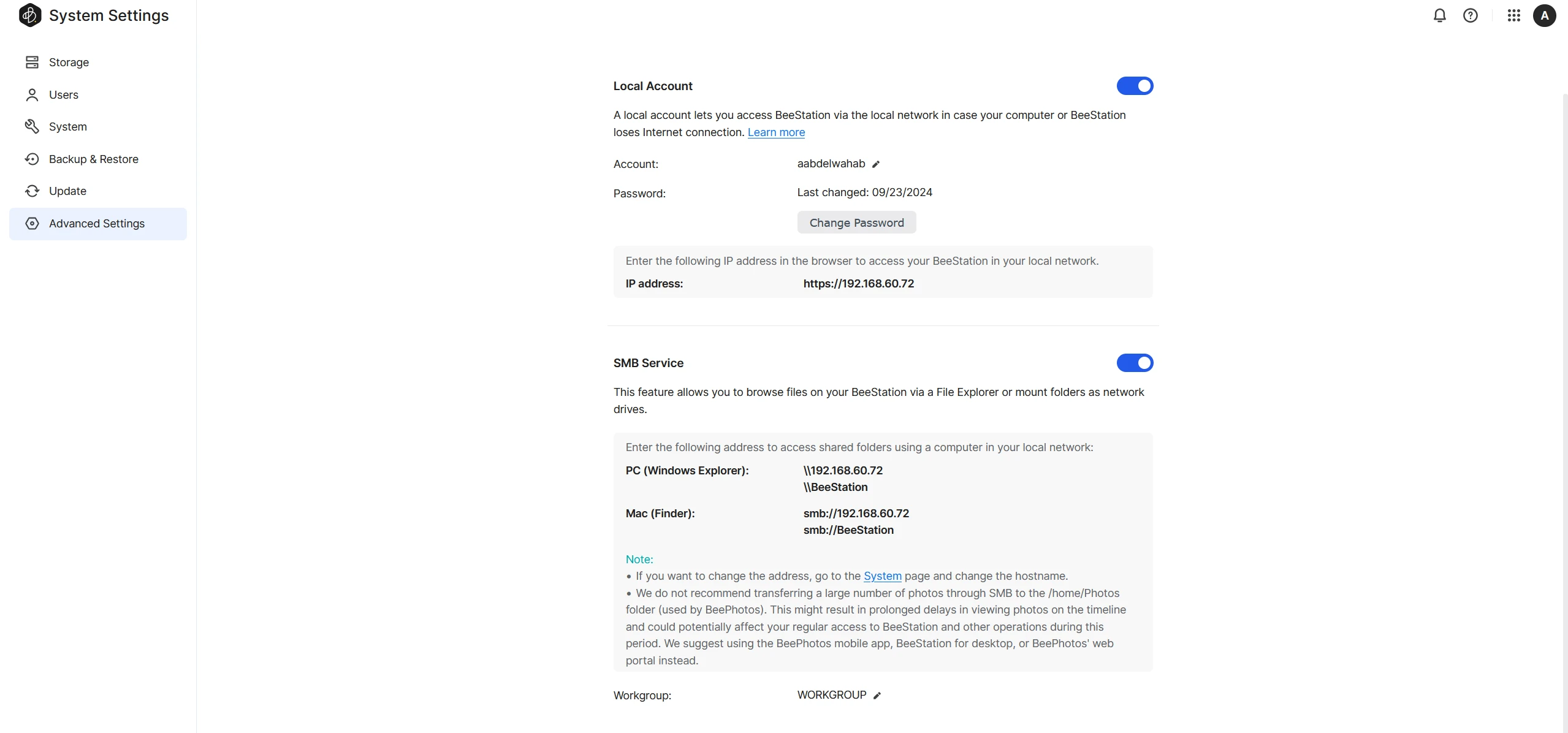Click the Backup & Restore sidebar icon

[x=32, y=159]
